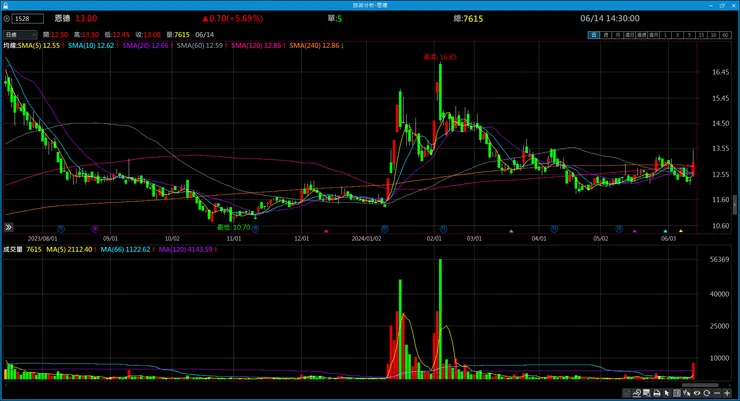The width and height of the screenshot is (740, 401).
Task: Click the blue circle marker near 04/01 date
Action: (554, 228)
